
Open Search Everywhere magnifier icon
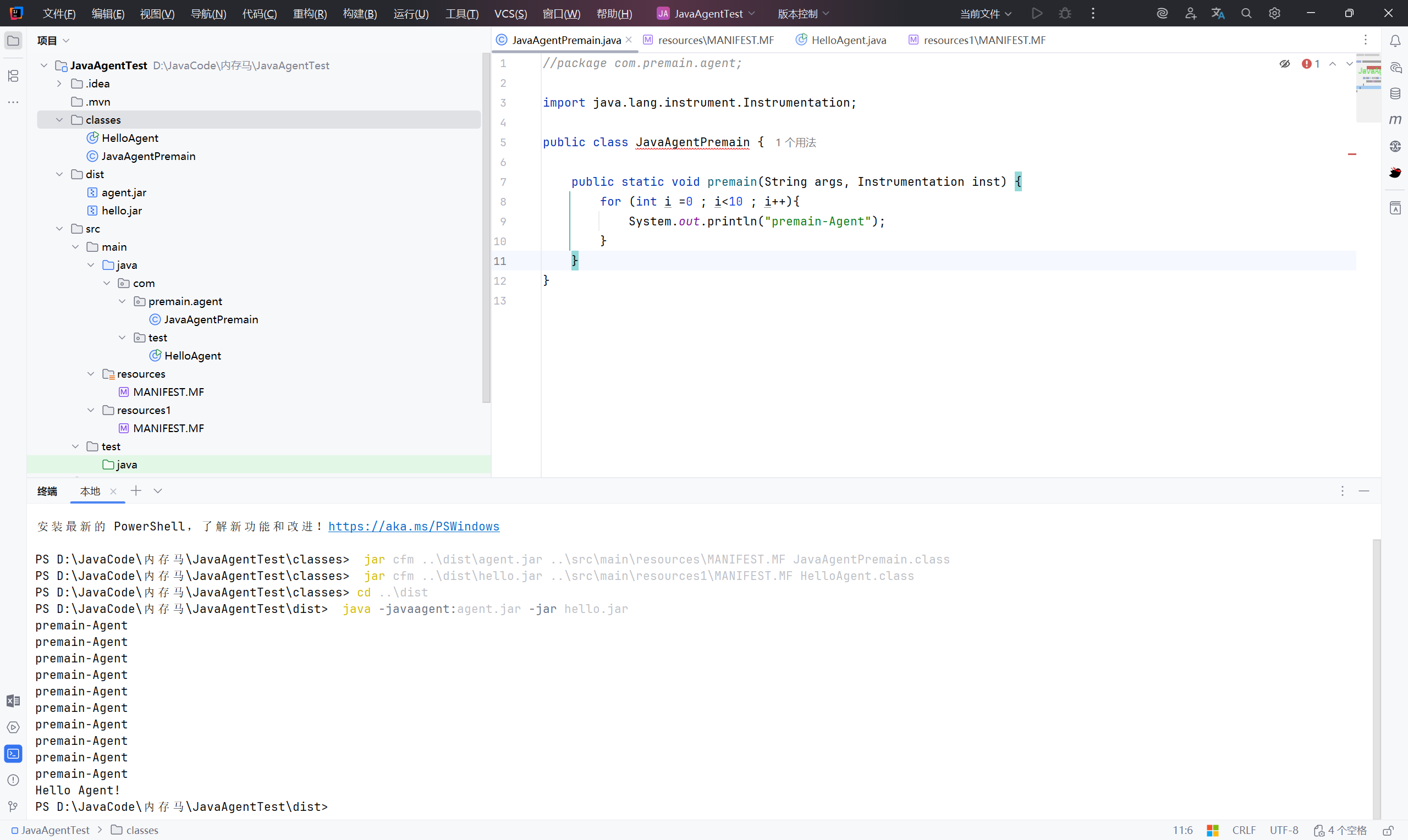point(1246,14)
